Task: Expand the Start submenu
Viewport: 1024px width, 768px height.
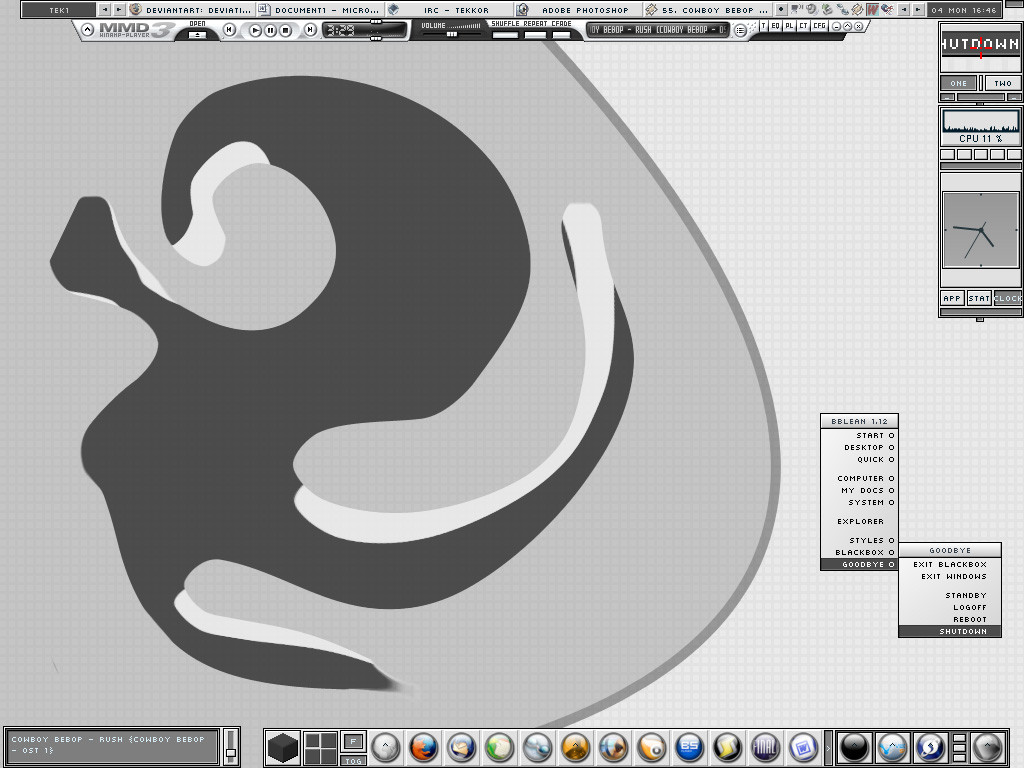Action: point(859,436)
